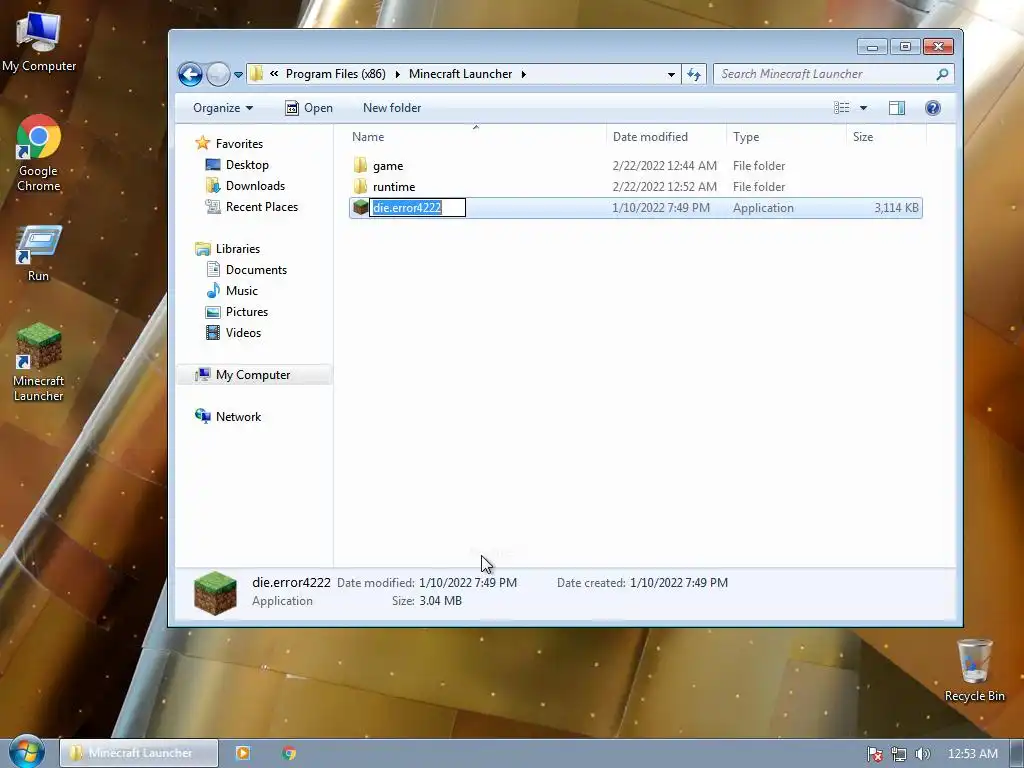This screenshot has width=1024, height=768.
Task: Click the Google Chrome desktop shortcut
Action: coord(39,154)
